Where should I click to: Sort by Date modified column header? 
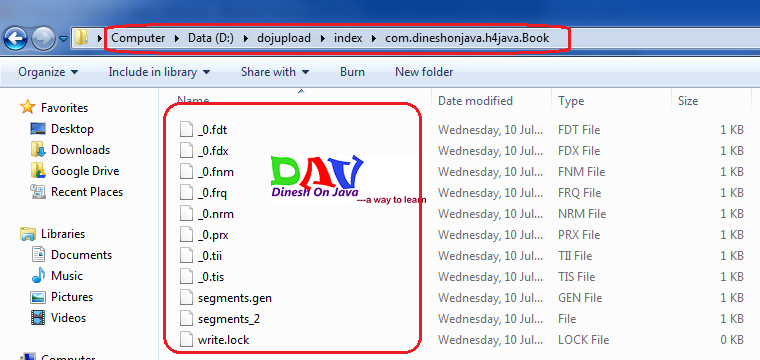475,101
